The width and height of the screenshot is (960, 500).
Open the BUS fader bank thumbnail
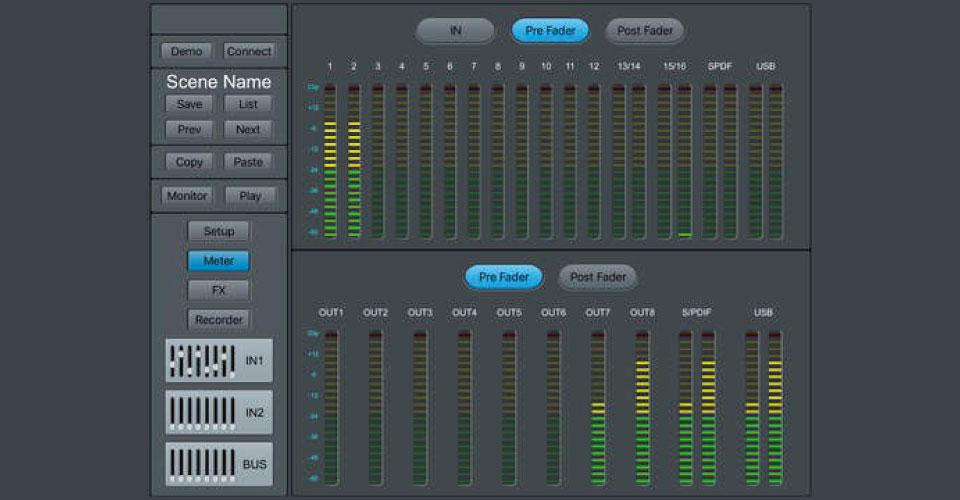pyautogui.click(x=218, y=465)
